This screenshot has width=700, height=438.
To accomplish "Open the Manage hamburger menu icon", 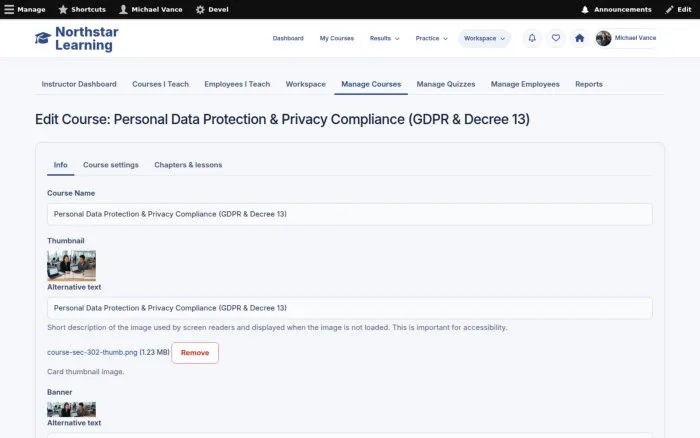I will [x=9, y=9].
